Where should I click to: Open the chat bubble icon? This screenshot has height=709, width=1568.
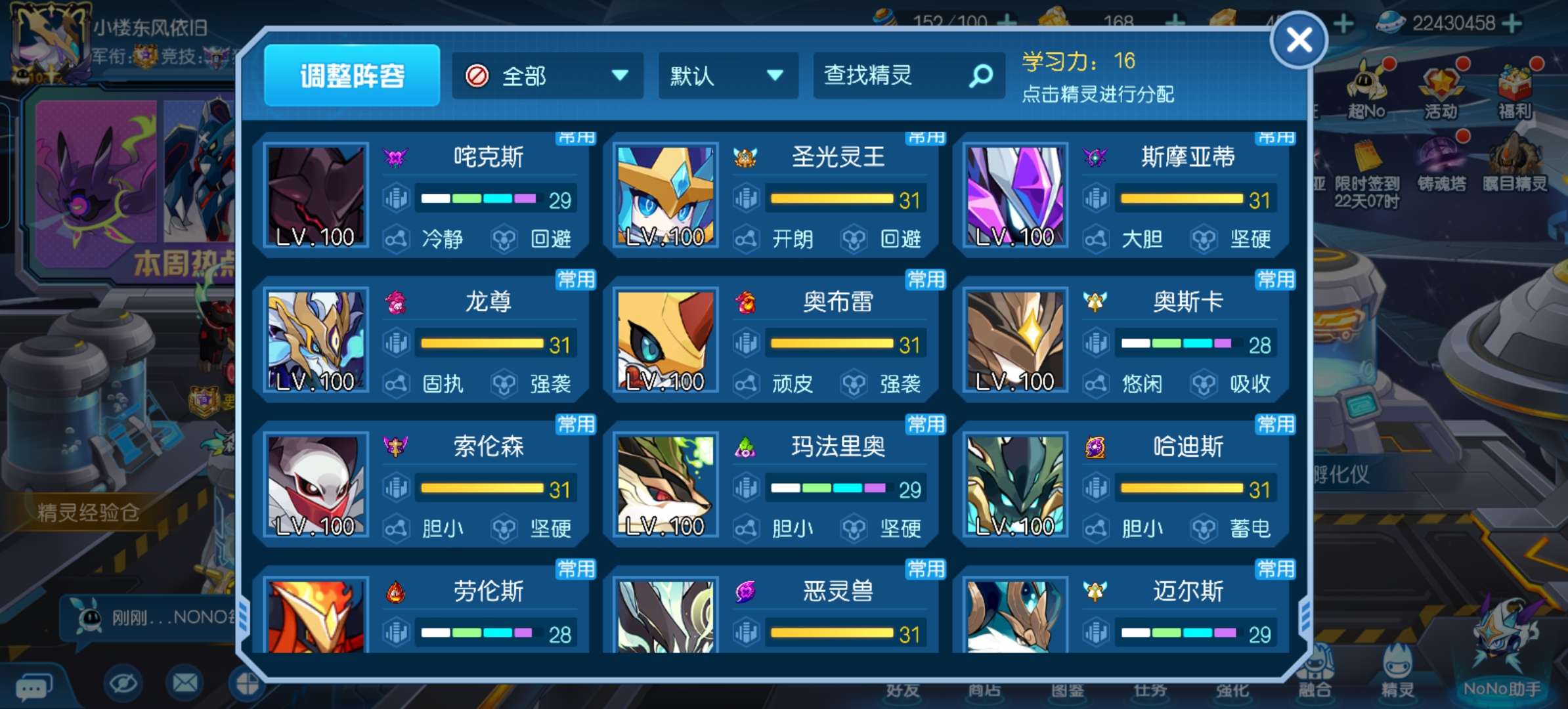tap(33, 687)
